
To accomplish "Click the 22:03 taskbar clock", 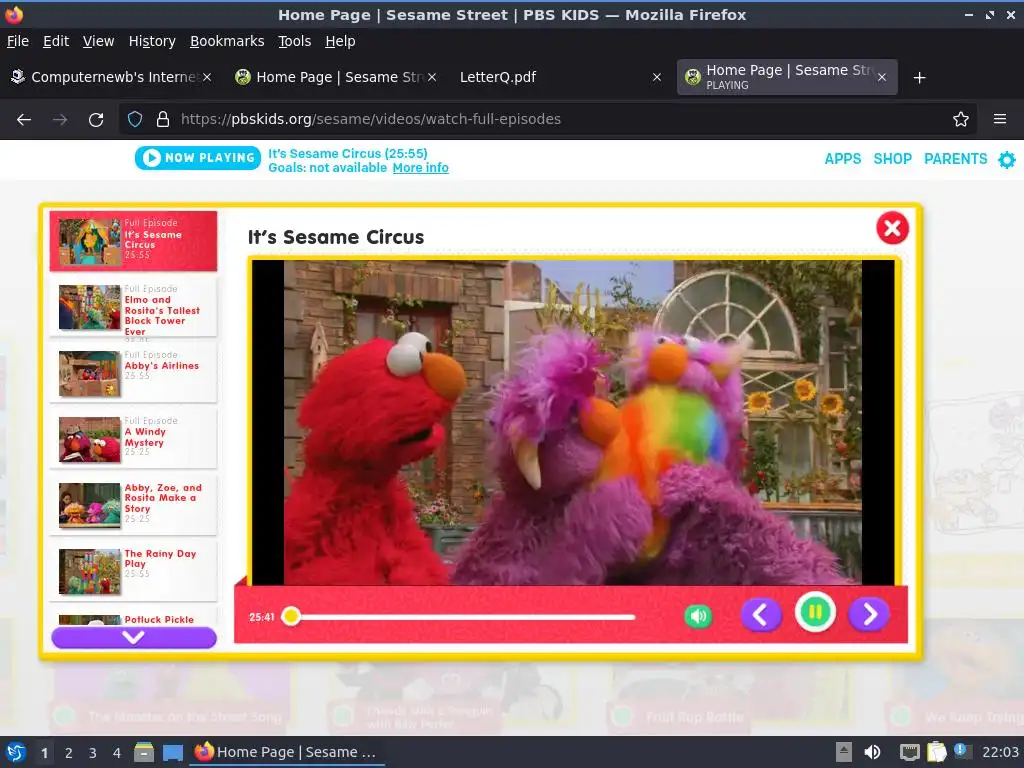I will [1000, 752].
